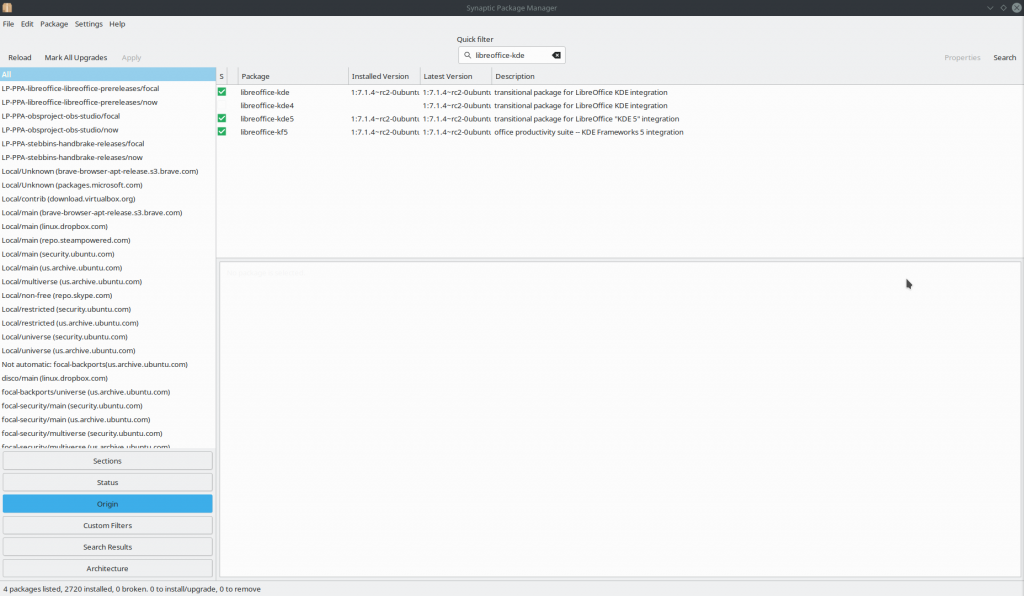The width and height of the screenshot is (1024, 596).
Task: Select the libreoffice-kde5 package name
Action: coord(267,119)
